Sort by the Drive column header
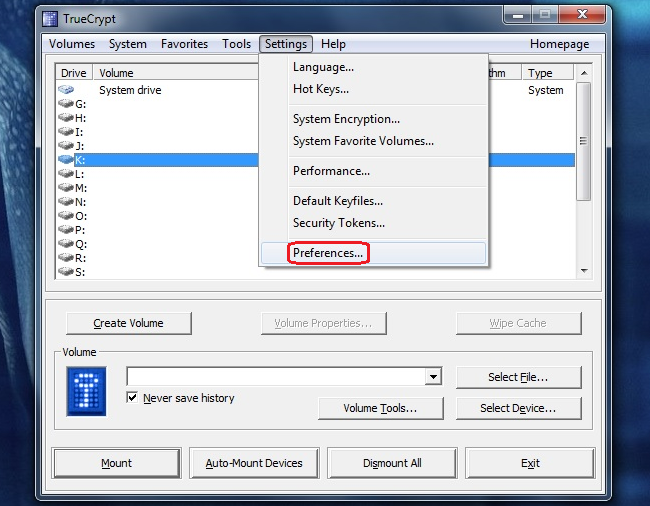 74,73
